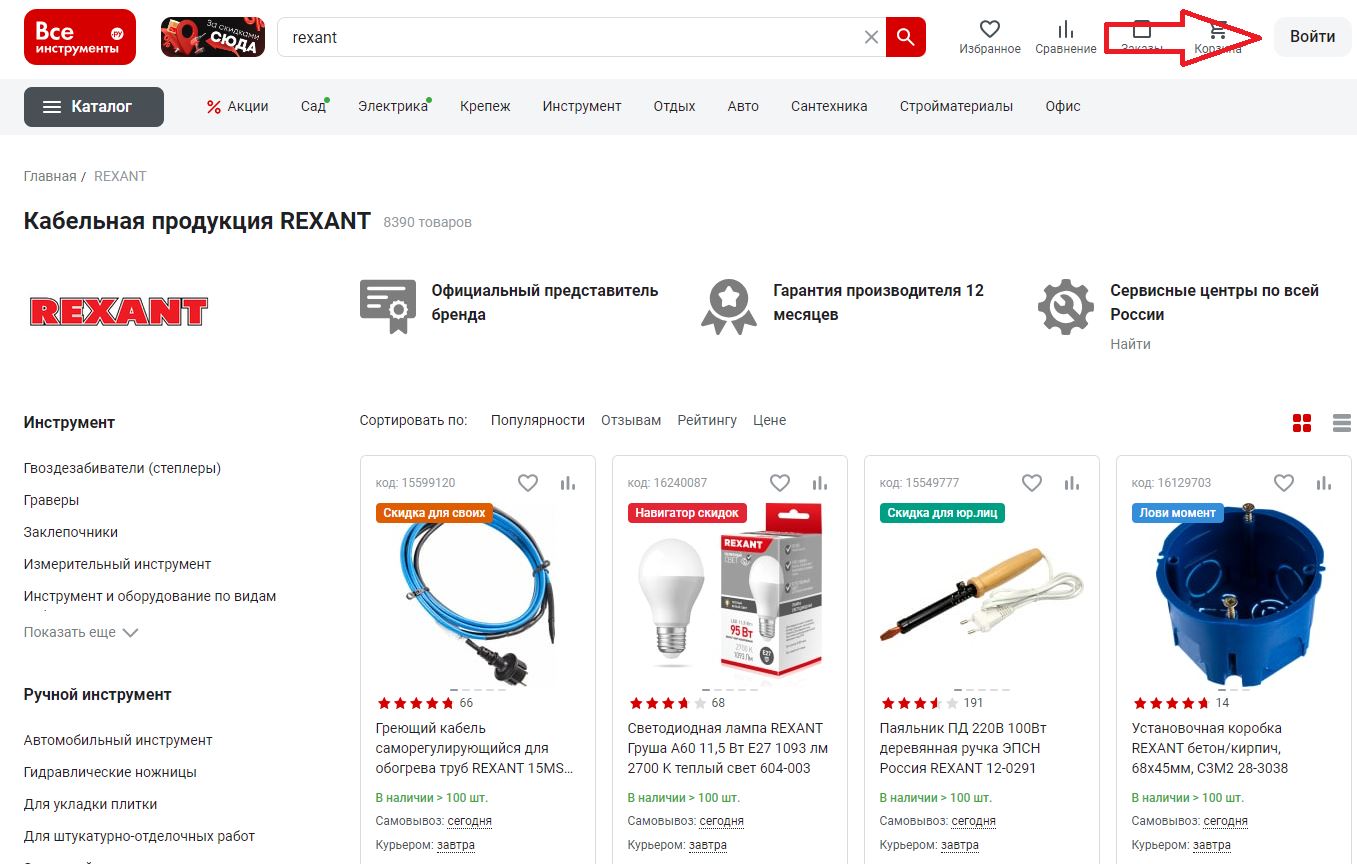This screenshot has height=864, width=1357.
Task: Open 'Светодиодная лампа REXANT' product title
Action: (728, 748)
